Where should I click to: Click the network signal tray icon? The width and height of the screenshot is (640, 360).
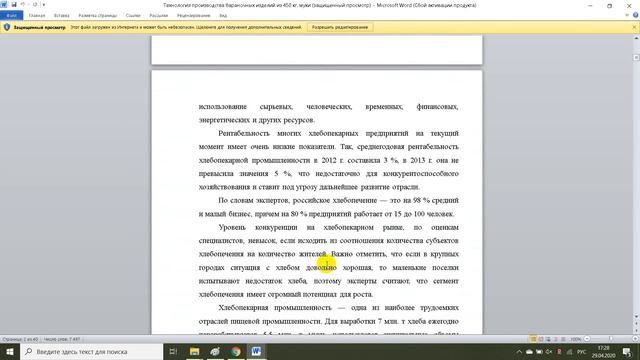pos(569,352)
